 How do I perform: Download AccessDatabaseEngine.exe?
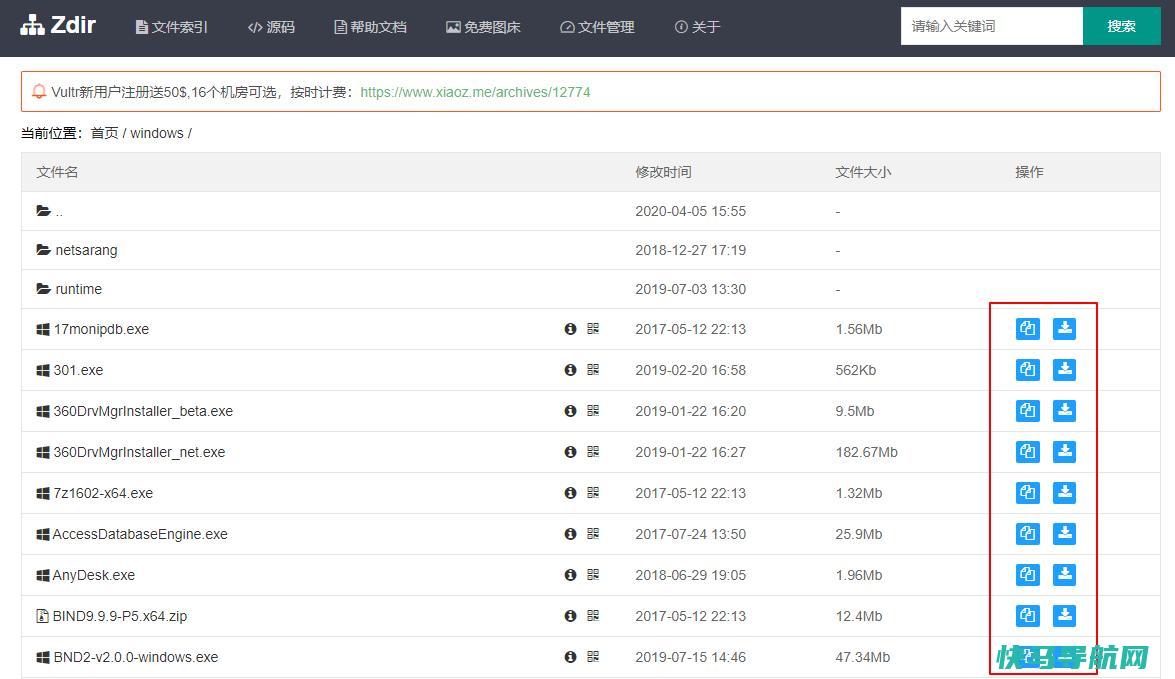(x=1064, y=534)
